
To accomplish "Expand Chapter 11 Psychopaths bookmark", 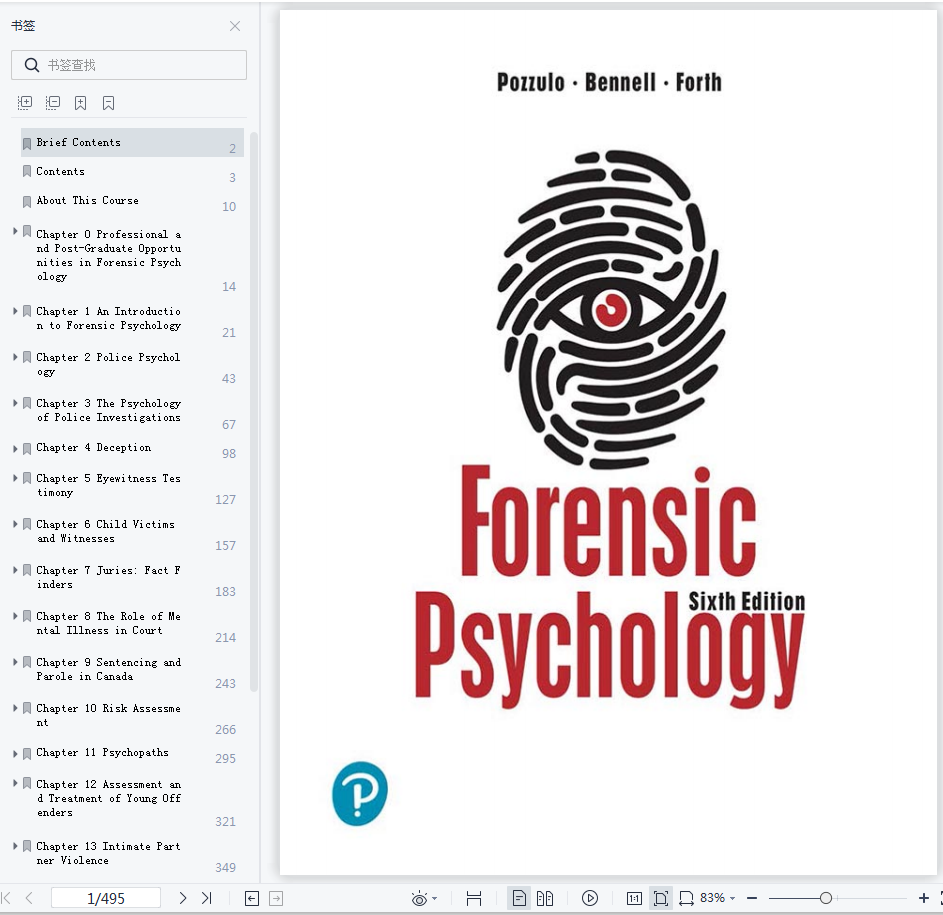I will [x=15, y=753].
